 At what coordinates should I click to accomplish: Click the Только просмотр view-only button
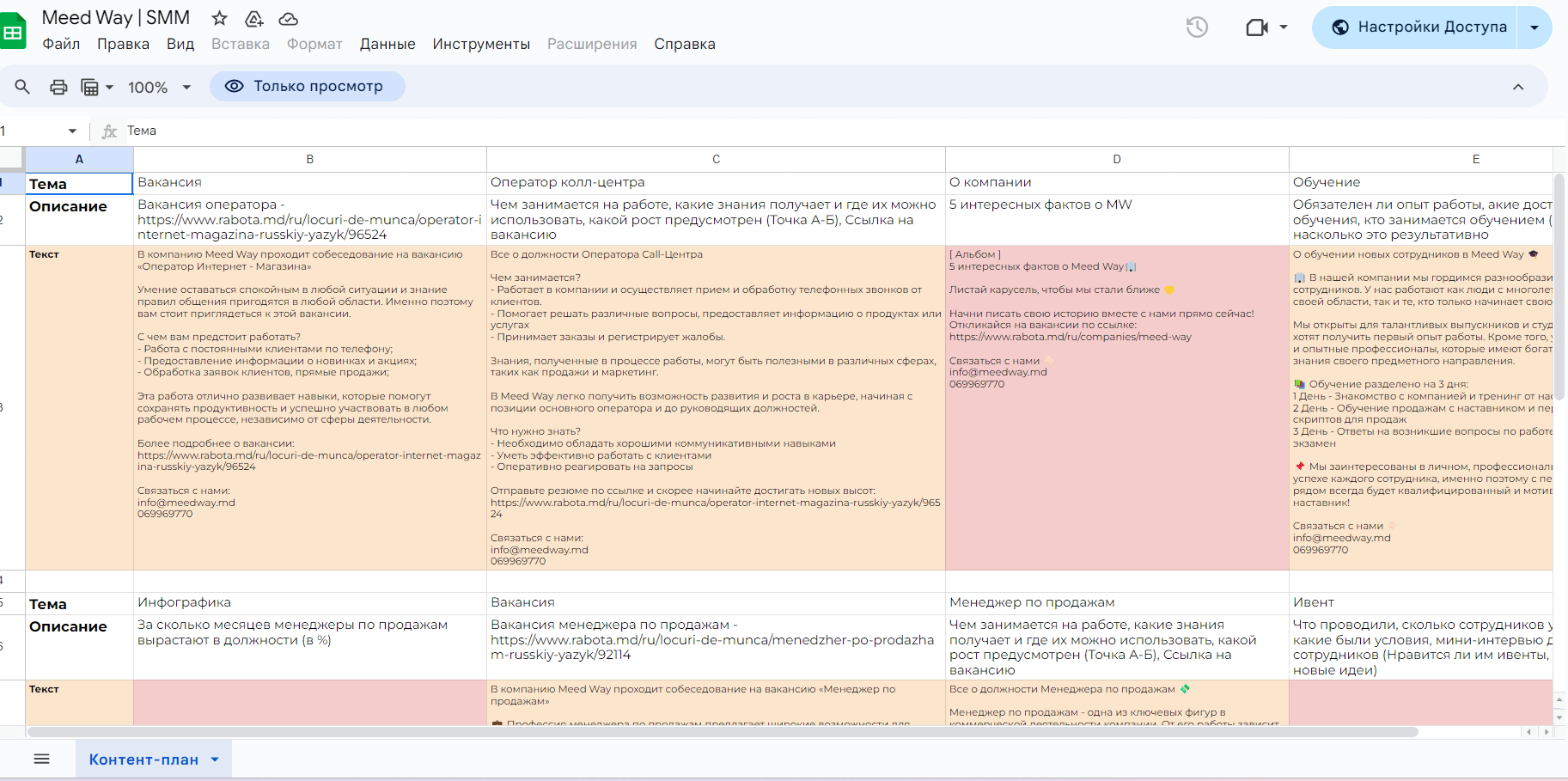click(307, 86)
